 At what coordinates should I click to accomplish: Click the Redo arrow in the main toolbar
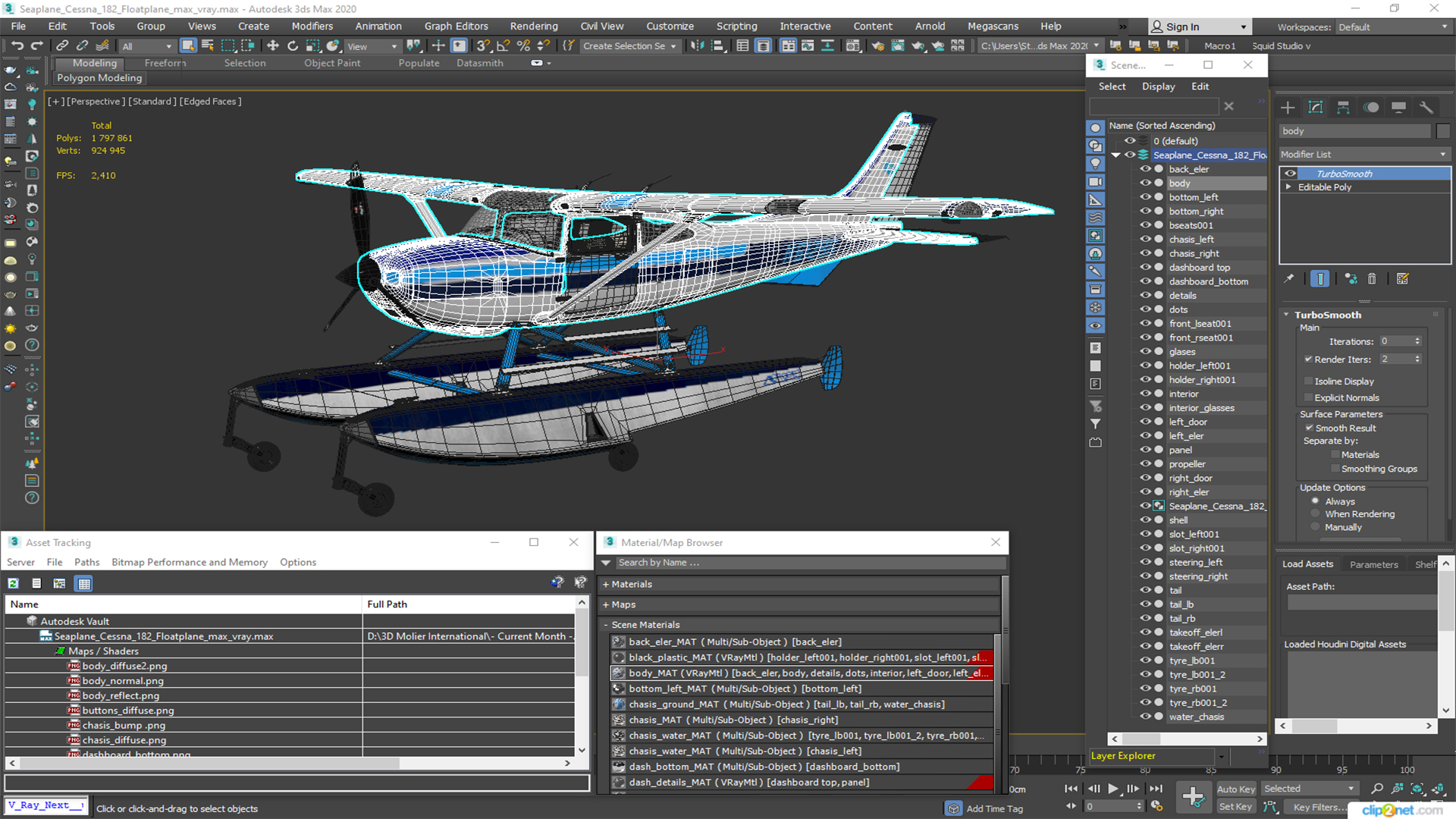click(x=36, y=45)
